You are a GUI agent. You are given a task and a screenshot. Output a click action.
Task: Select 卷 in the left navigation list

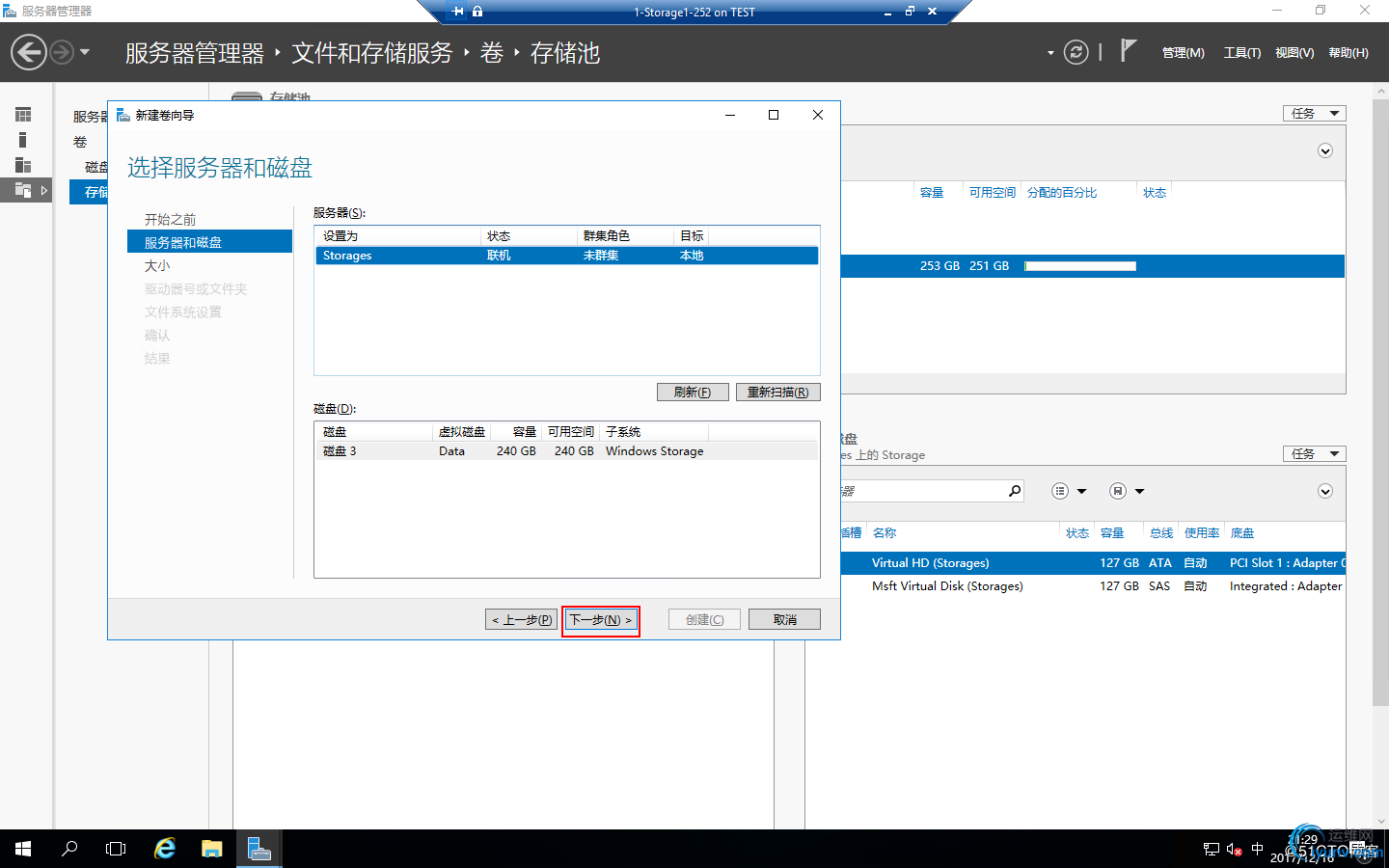coord(80,142)
